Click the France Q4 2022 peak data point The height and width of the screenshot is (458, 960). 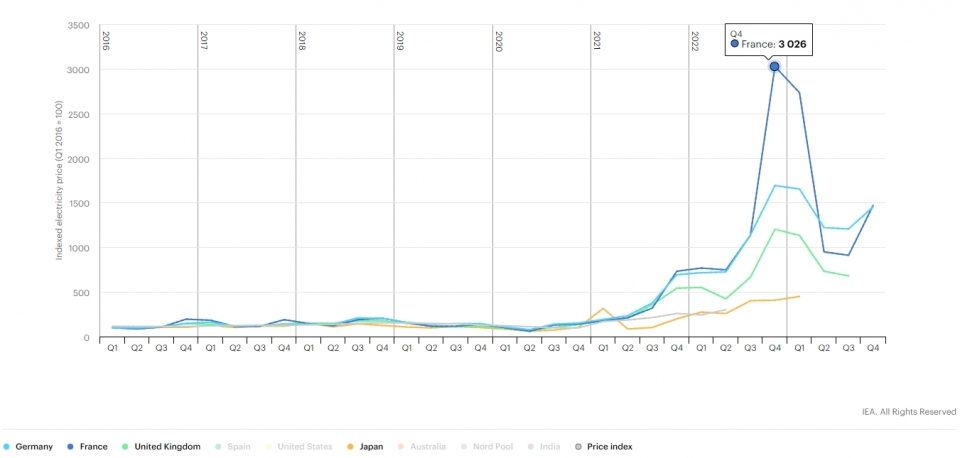point(774,66)
